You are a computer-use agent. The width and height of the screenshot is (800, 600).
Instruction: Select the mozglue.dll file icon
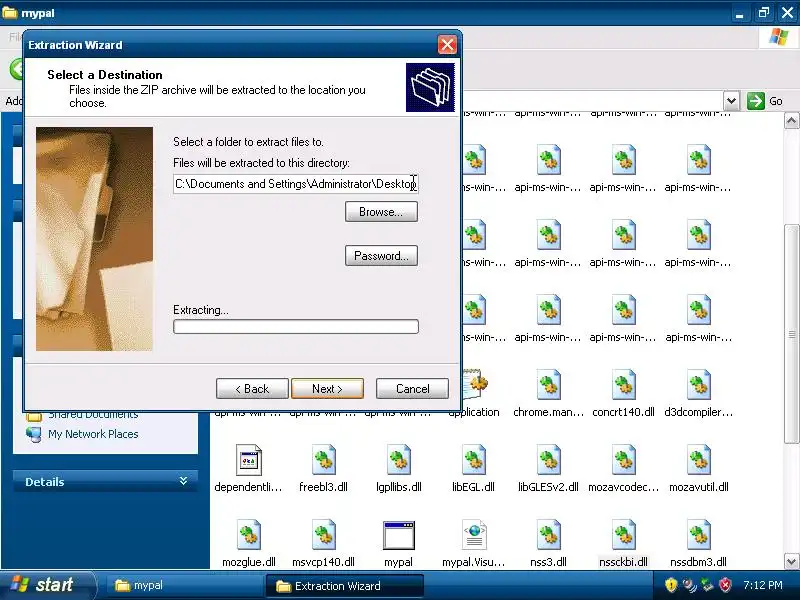point(248,535)
